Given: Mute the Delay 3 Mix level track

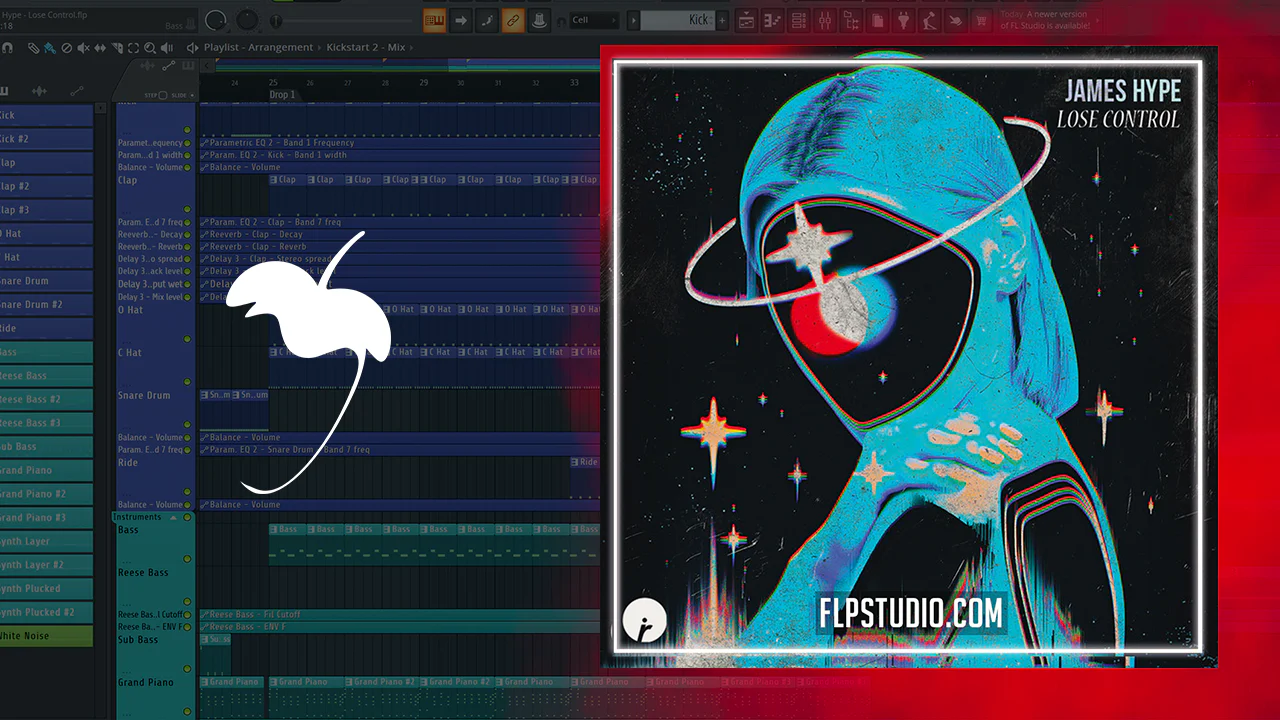Looking at the screenshot, I should coord(187,297).
